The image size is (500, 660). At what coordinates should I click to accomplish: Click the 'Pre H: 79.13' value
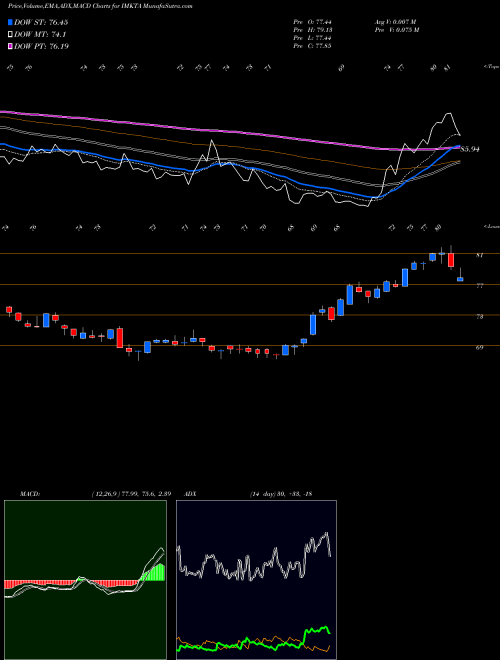click(x=312, y=30)
